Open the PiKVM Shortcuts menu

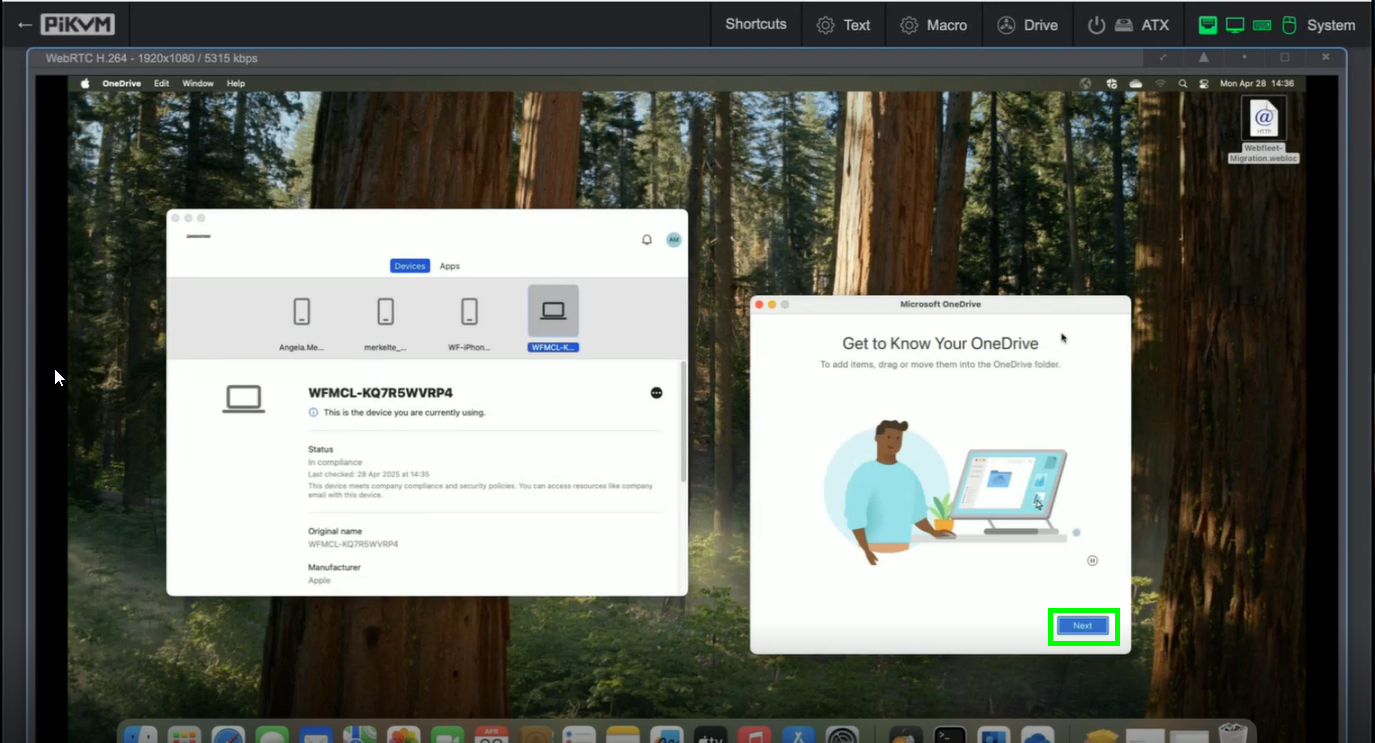click(756, 24)
